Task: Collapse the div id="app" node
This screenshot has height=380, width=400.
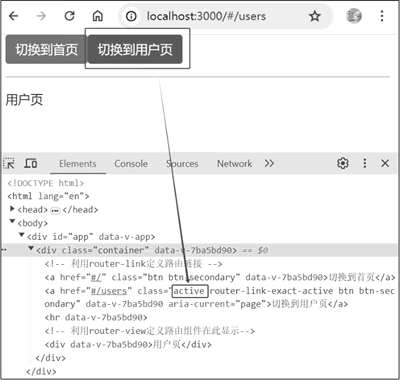Action: (22, 235)
